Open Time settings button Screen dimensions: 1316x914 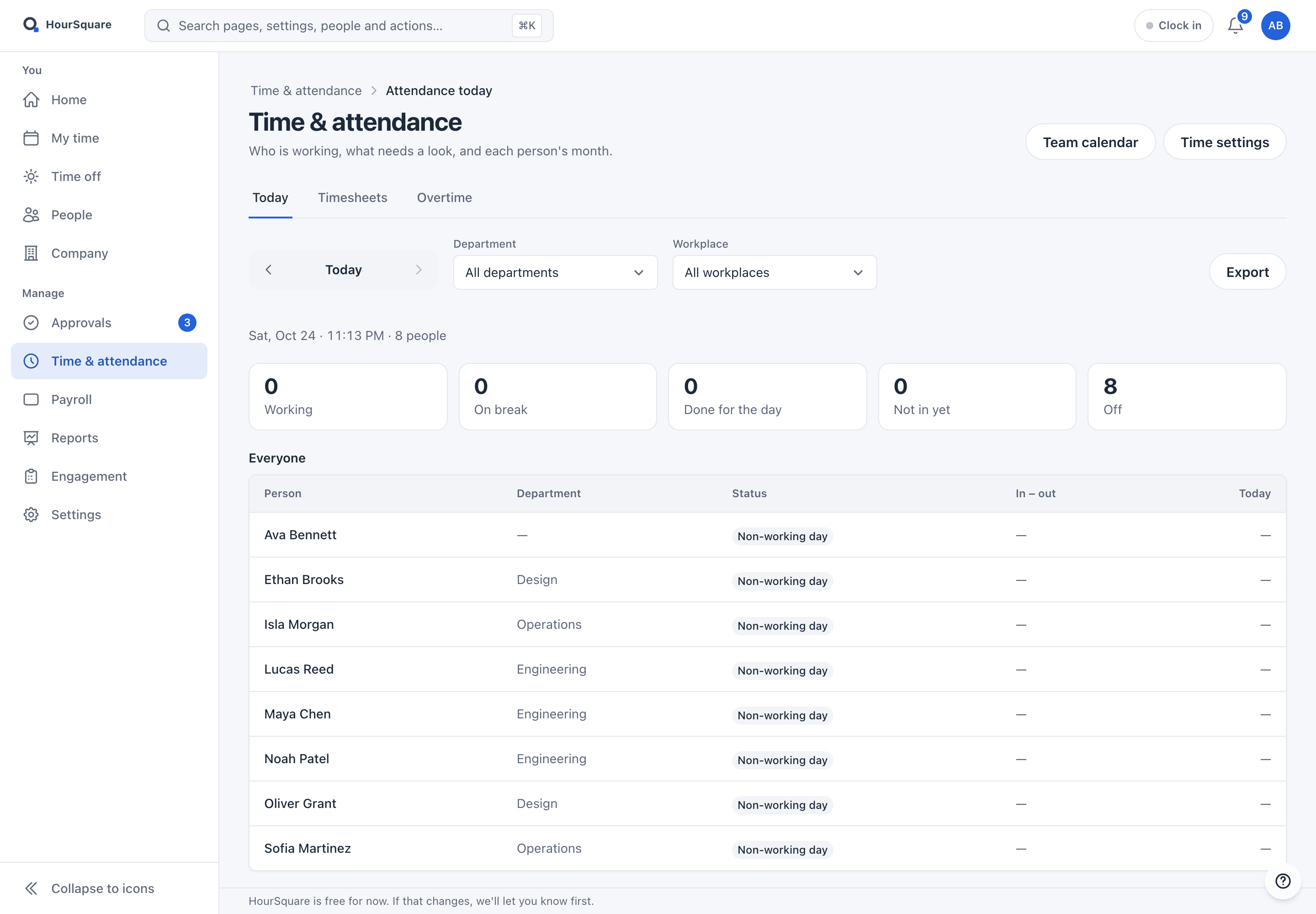1224,142
